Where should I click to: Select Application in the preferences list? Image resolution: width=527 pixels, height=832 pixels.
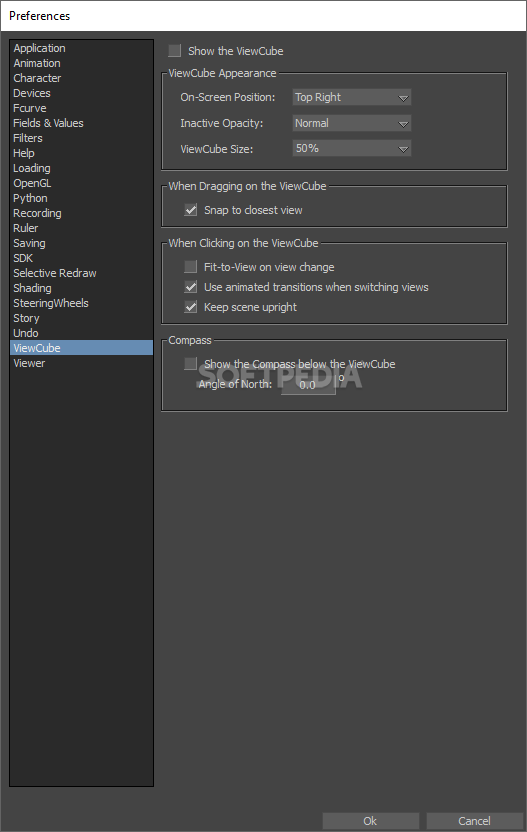pos(82,48)
